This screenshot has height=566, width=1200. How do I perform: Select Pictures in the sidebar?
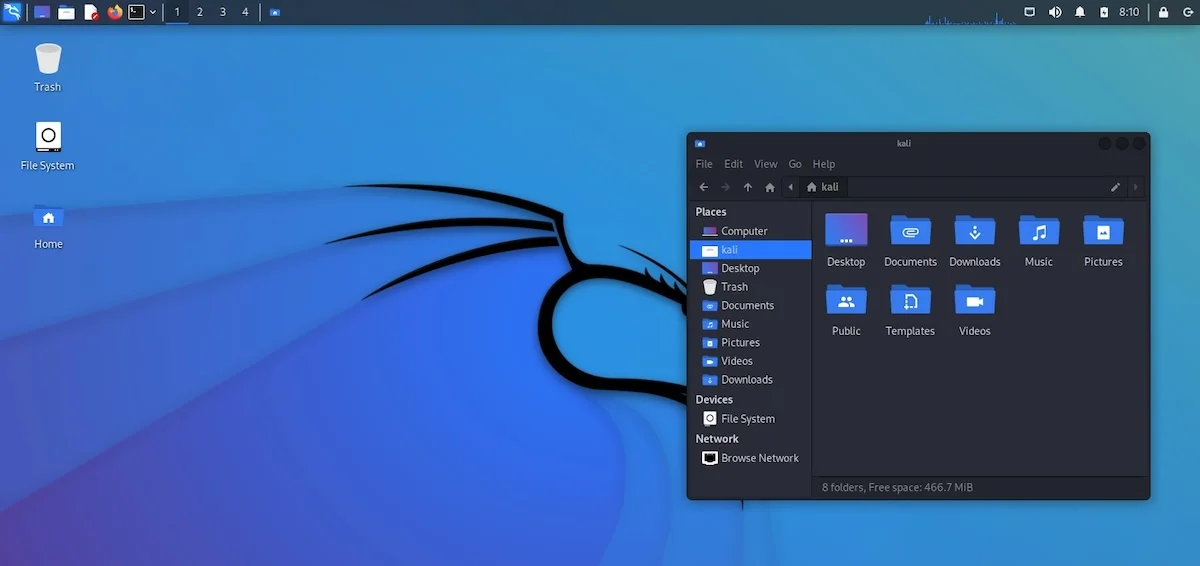coord(750,342)
